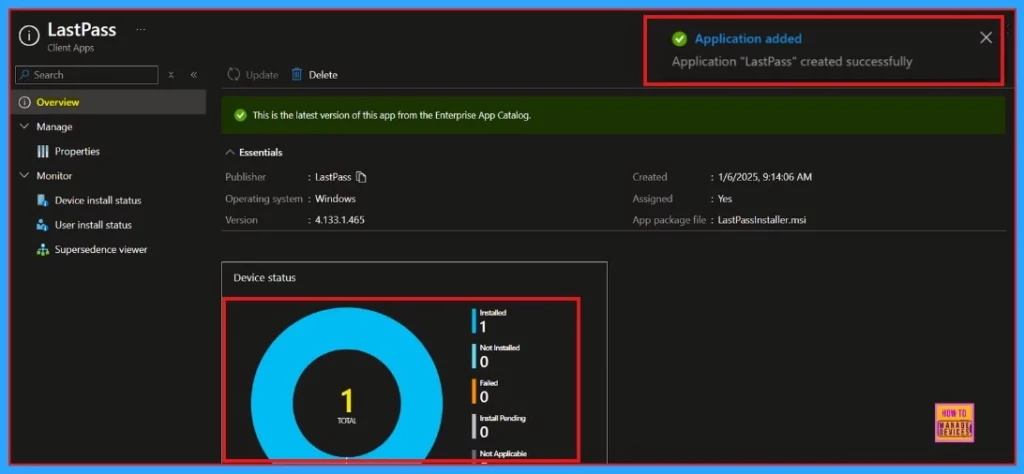The height and width of the screenshot is (474, 1024).
Task: Click the Operating system value Windows
Action: point(335,198)
